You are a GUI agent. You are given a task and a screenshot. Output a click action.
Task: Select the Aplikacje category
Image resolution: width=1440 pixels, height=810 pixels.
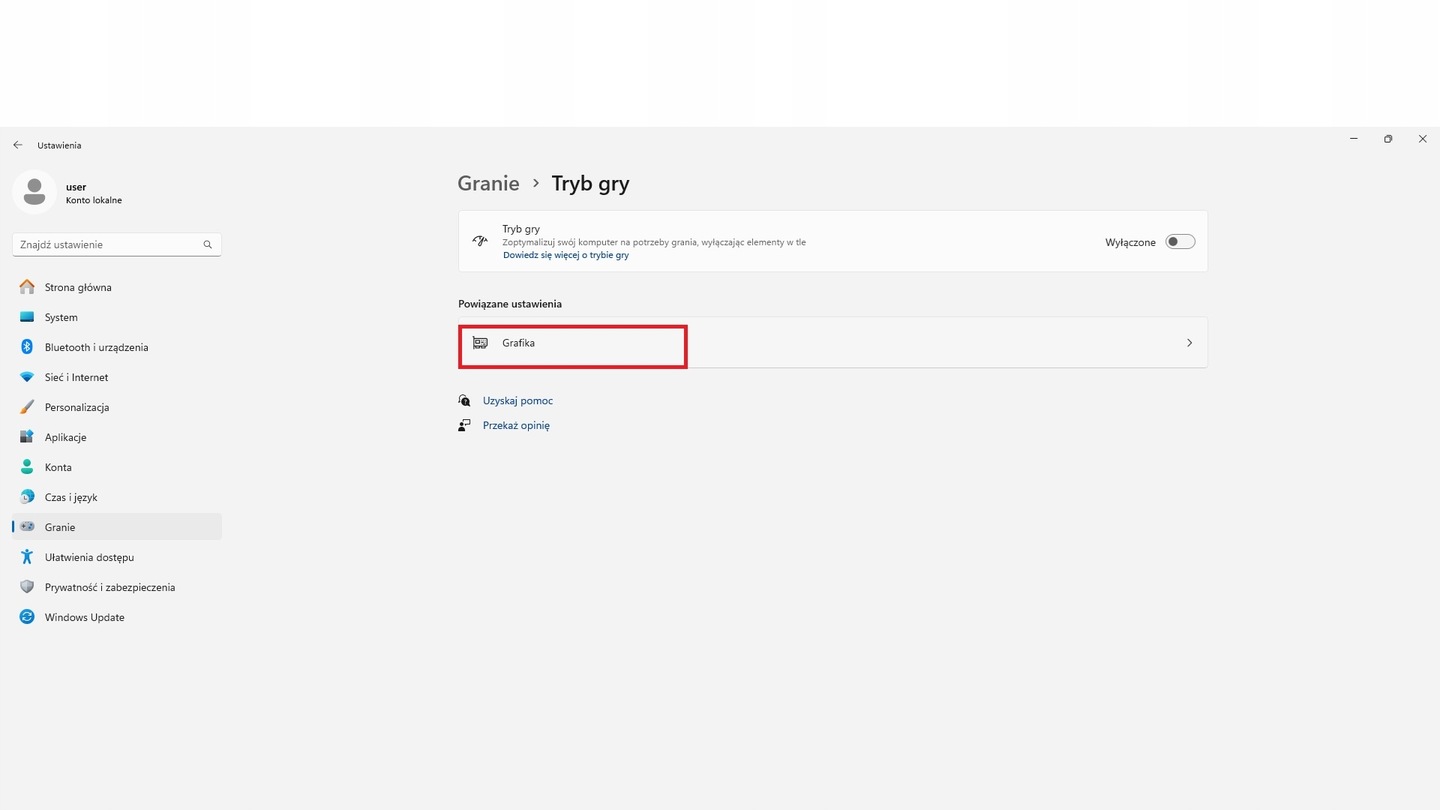[117, 437]
